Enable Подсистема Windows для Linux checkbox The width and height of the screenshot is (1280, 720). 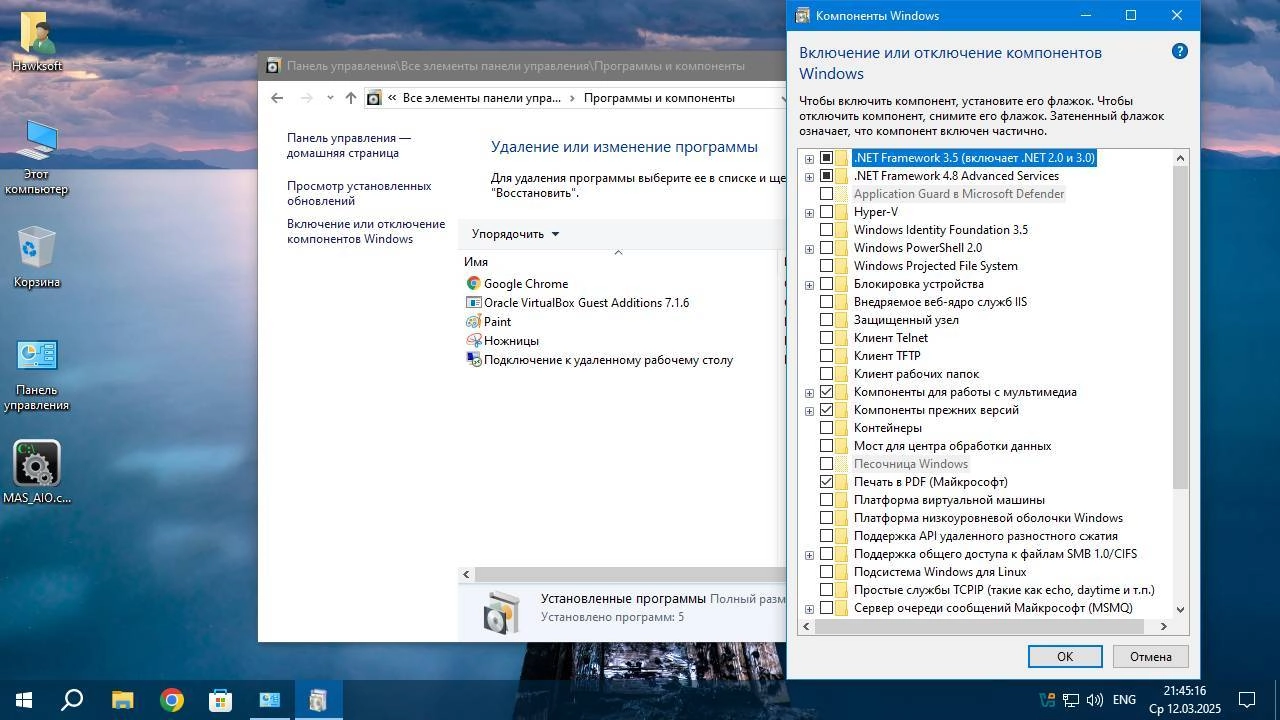tap(826, 572)
